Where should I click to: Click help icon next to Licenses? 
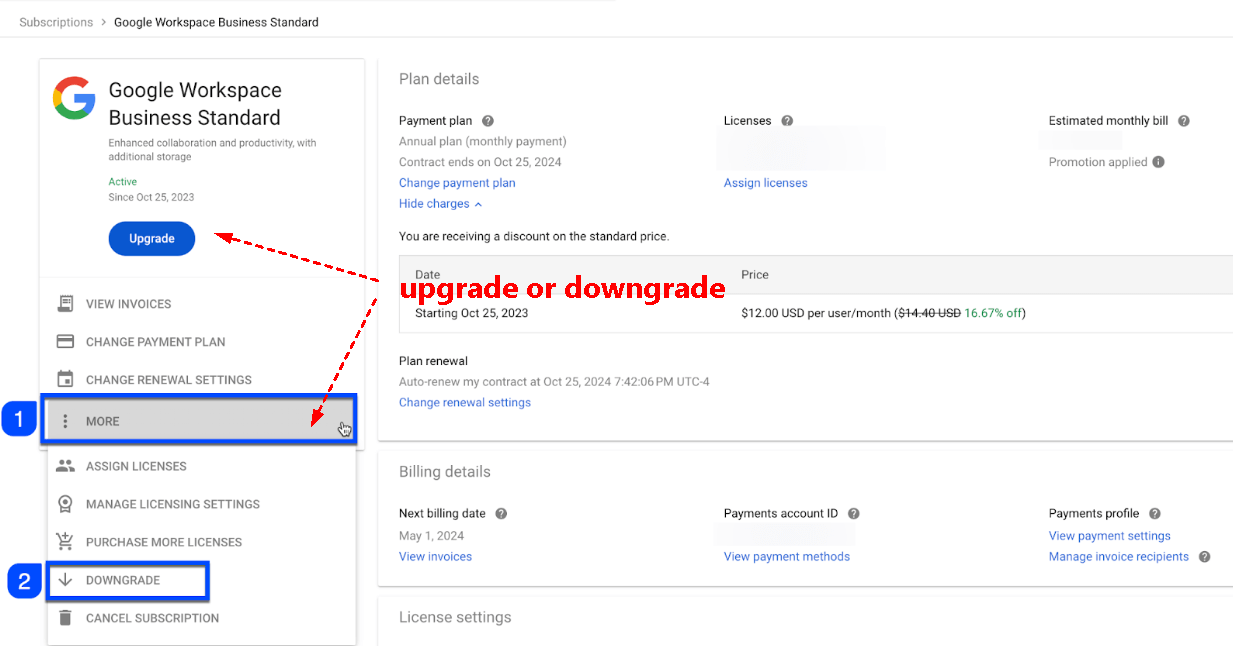[787, 121]
